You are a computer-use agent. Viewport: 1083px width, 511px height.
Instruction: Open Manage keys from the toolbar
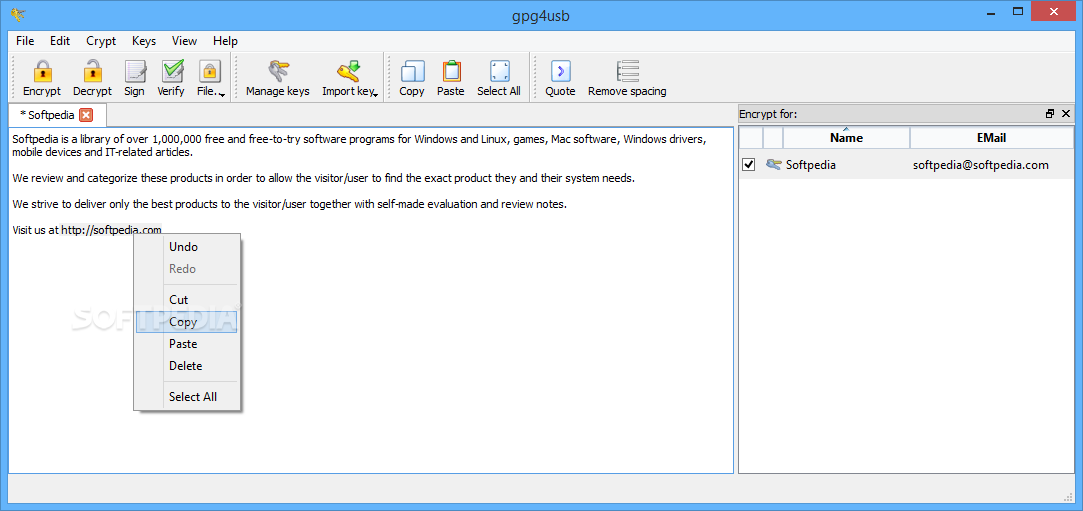(x=278, y=77)
